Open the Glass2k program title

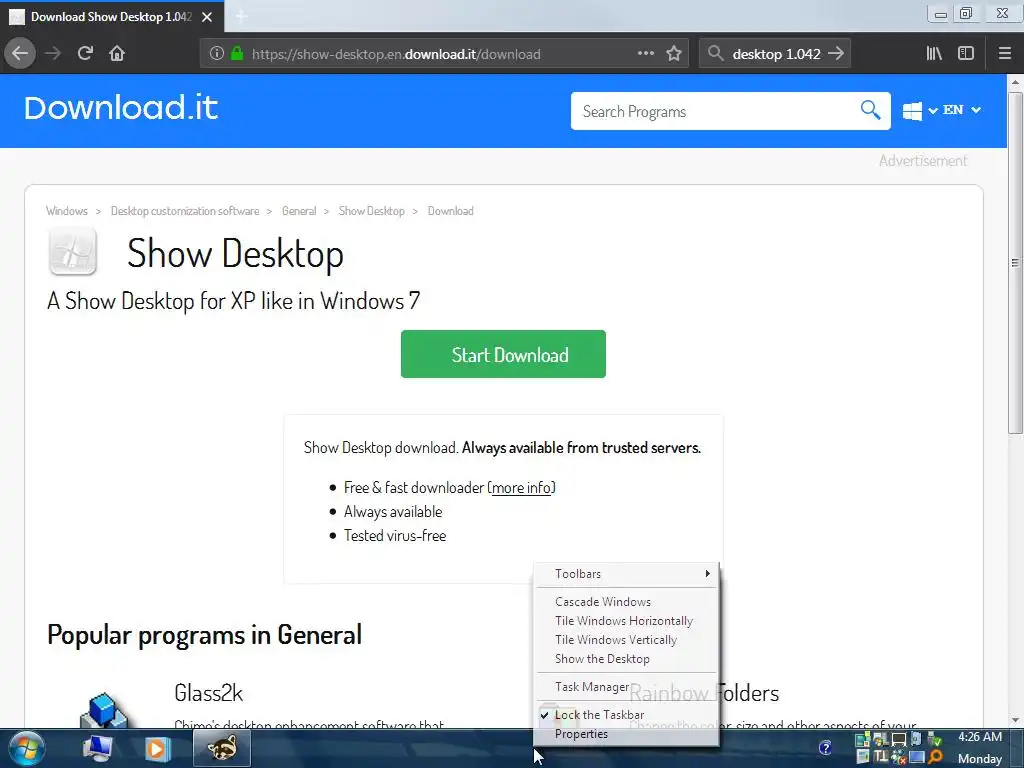click(208, 693)
